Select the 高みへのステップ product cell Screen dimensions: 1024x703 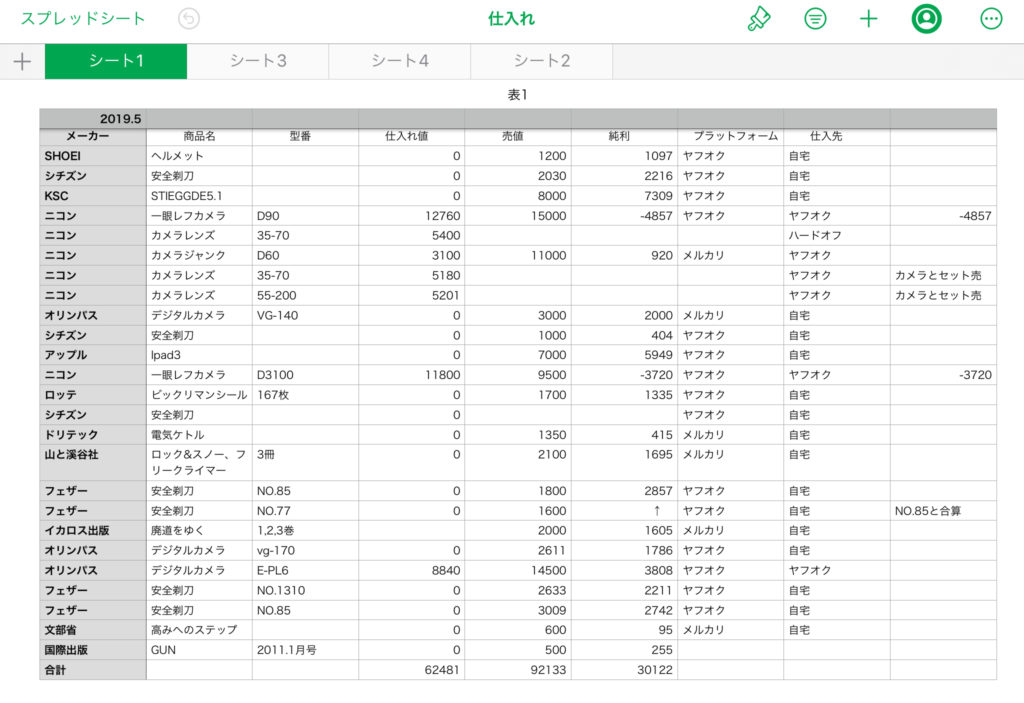pyautogui.click(x=199, y=630)
